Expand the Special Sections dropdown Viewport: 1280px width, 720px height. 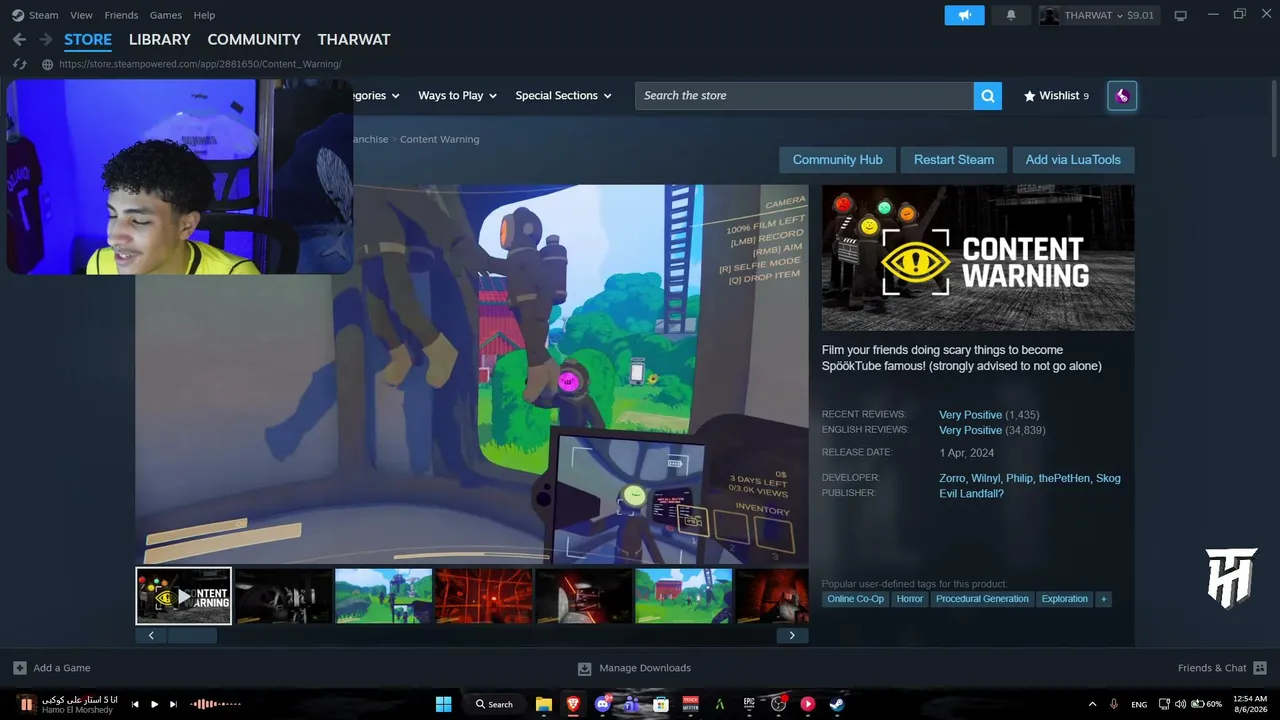coord(563,96)
